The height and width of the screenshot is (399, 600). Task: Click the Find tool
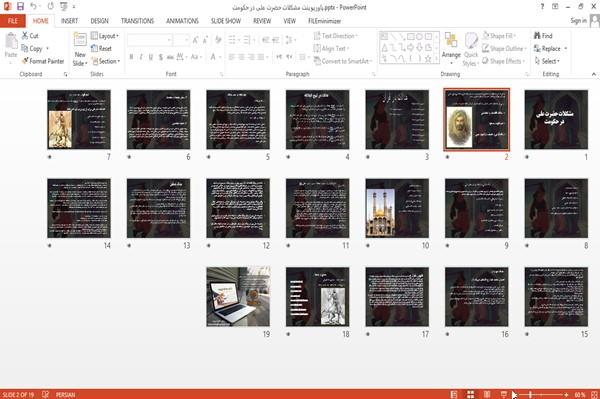click(x=543, y=36)
